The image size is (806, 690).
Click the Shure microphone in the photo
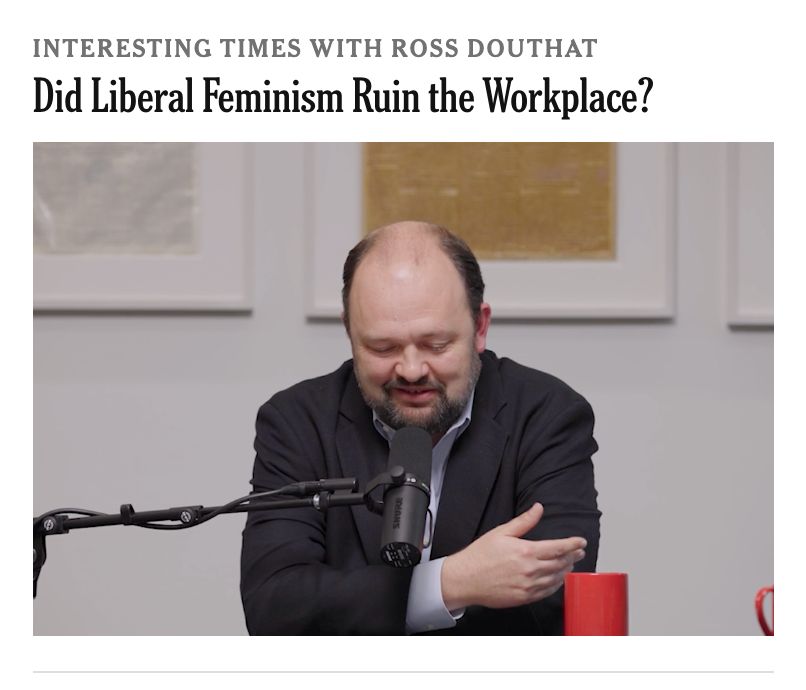click(406, 498)
